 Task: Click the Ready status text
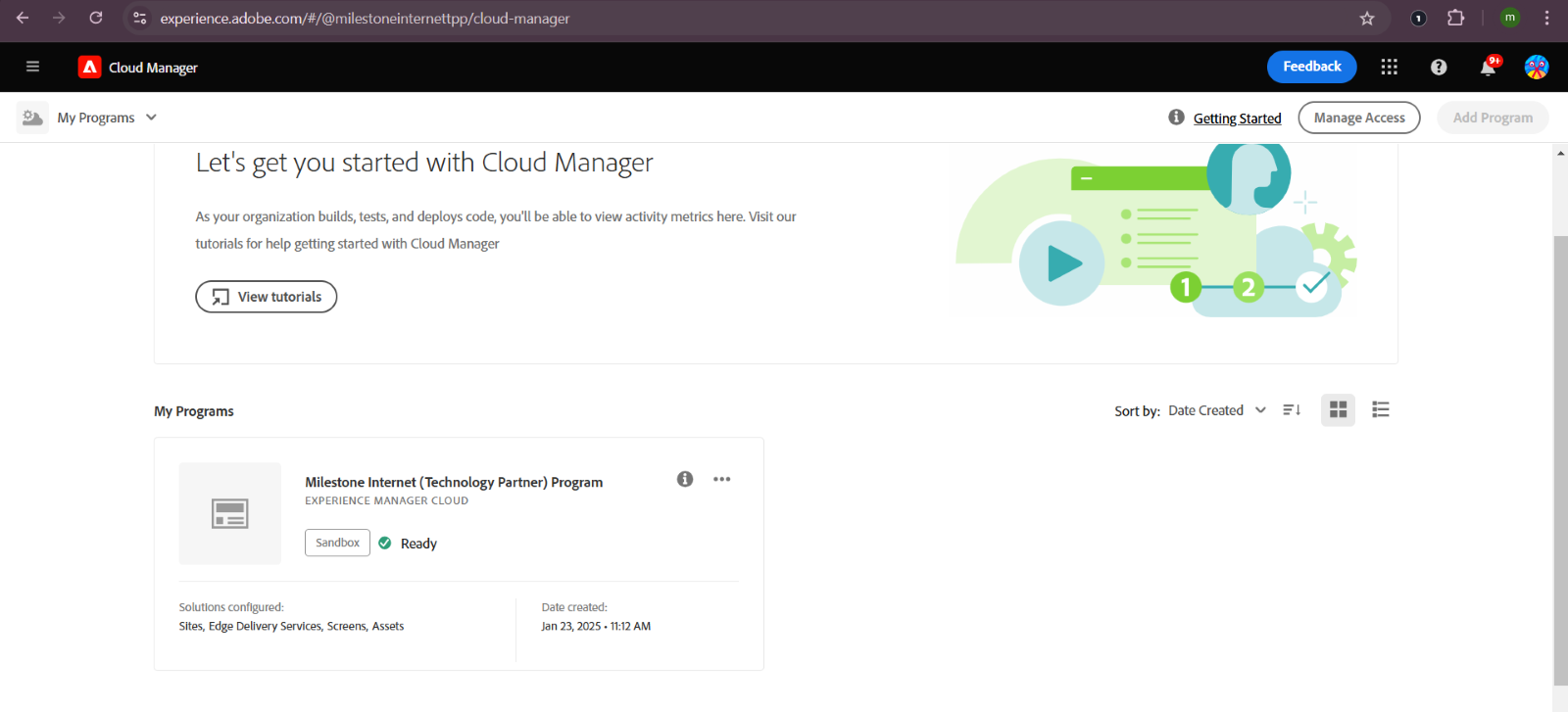(418, 544)
